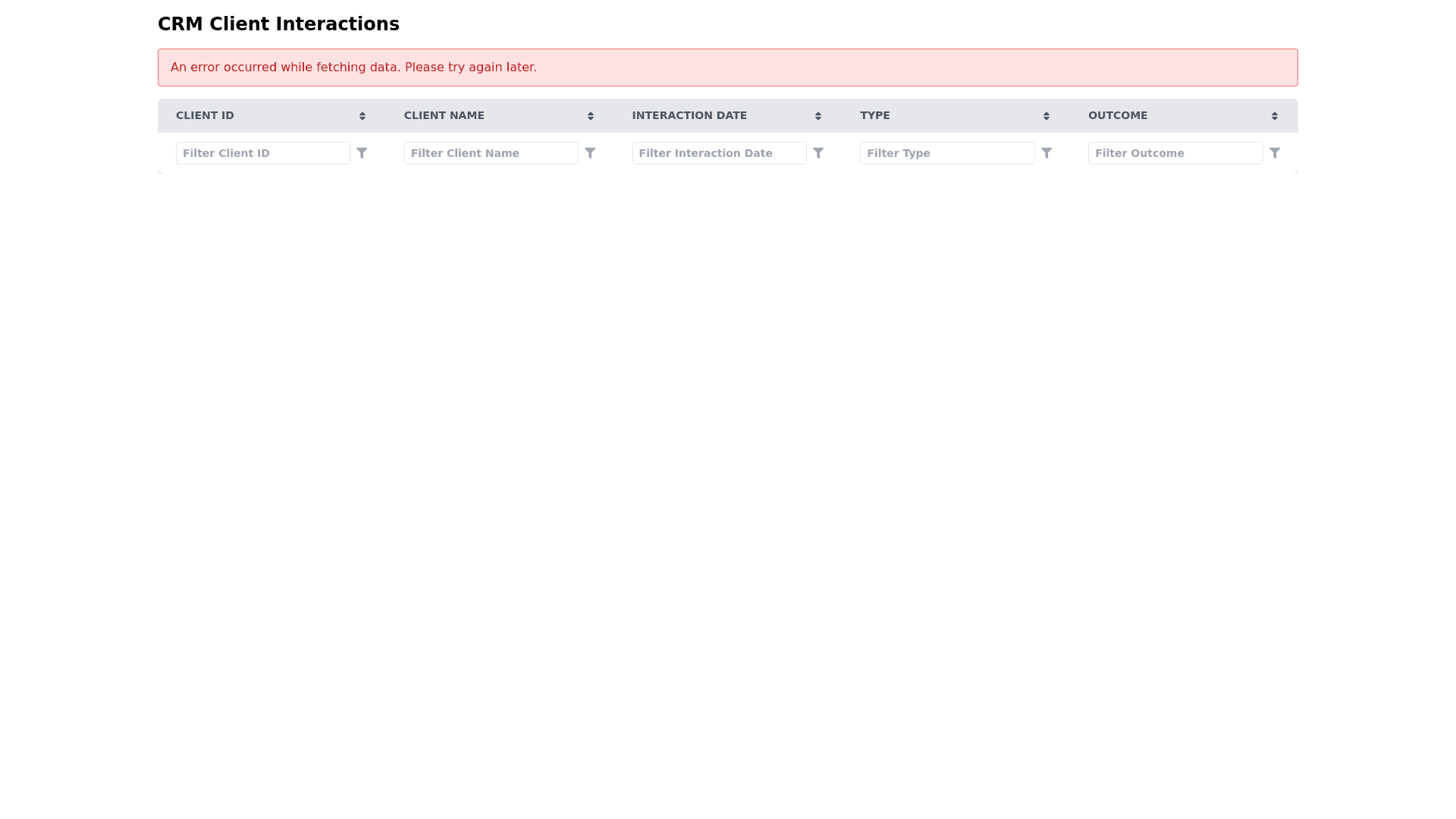
Task: Click the OUTCOME column header label
Action: [x=1118, y=115]
